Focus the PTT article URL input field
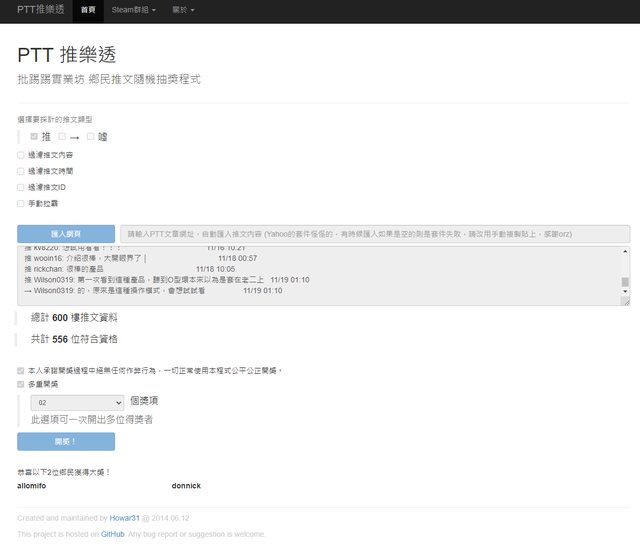640x547 pixels. click(x=375, y=234)
